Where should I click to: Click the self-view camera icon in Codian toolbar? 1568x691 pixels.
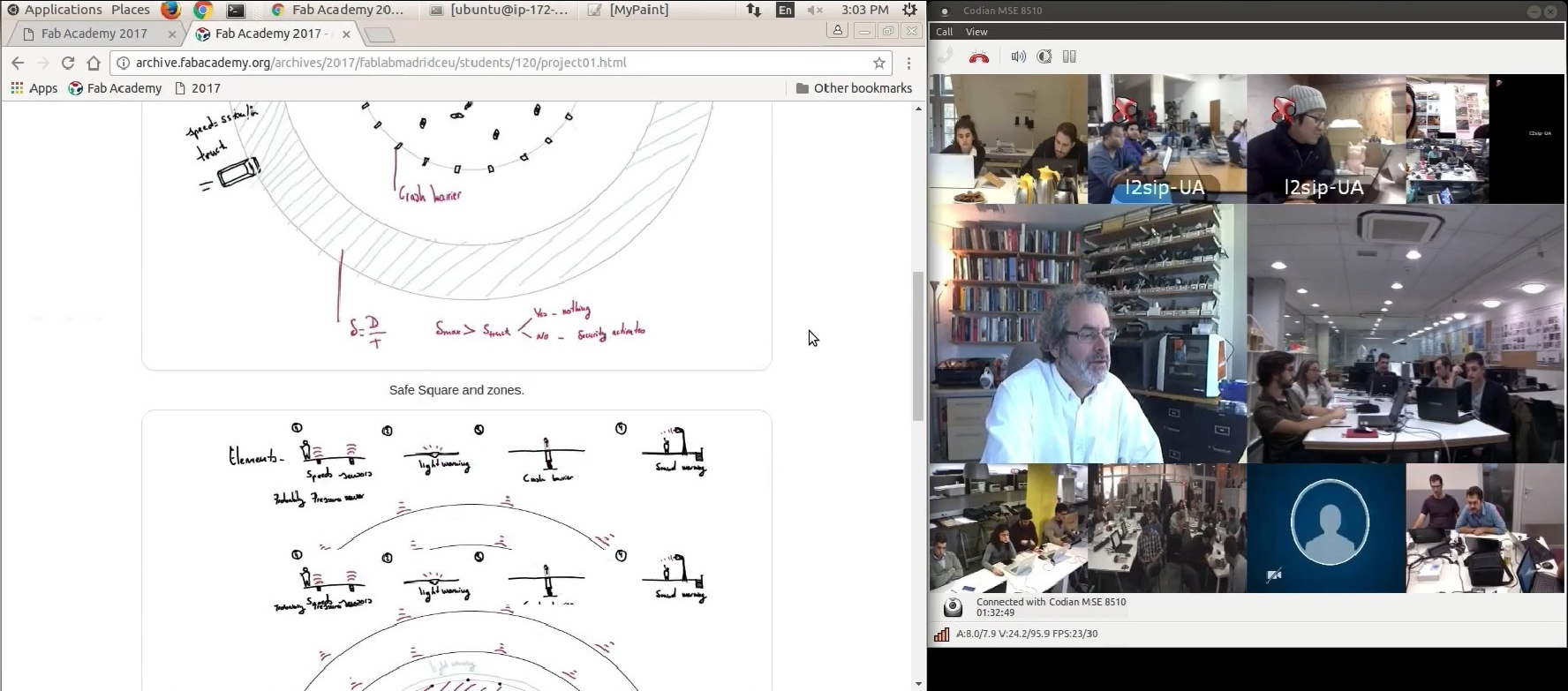pyautogui.click(x=1044, y=56)
